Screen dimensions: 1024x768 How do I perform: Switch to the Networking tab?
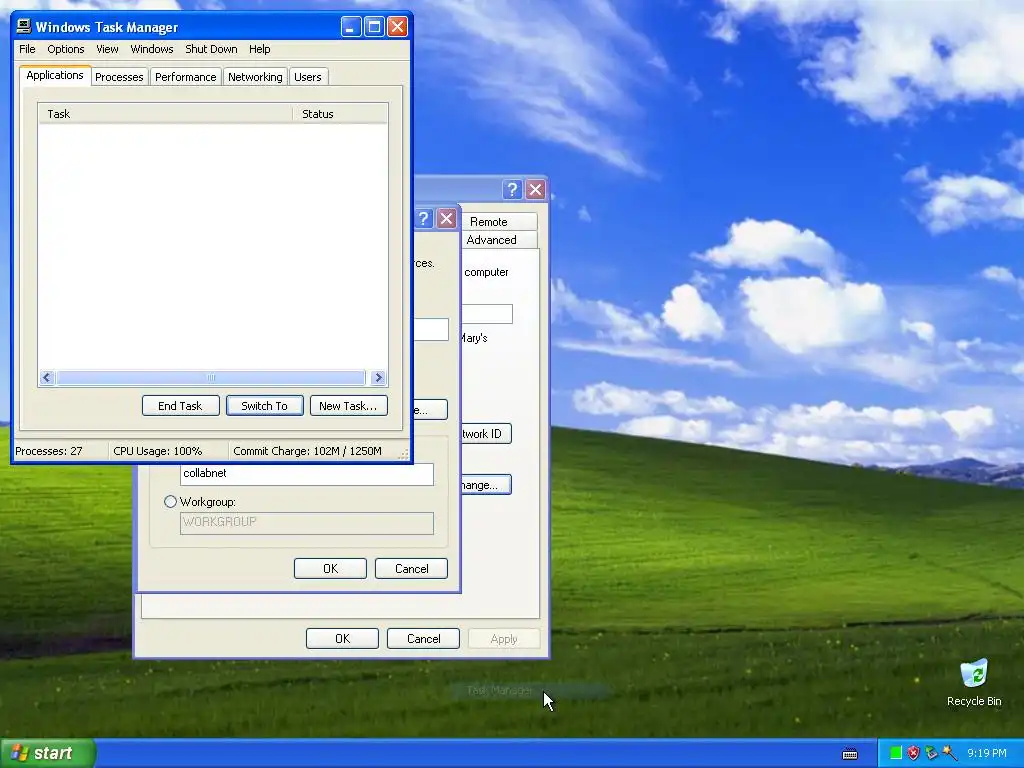point(255,77)
